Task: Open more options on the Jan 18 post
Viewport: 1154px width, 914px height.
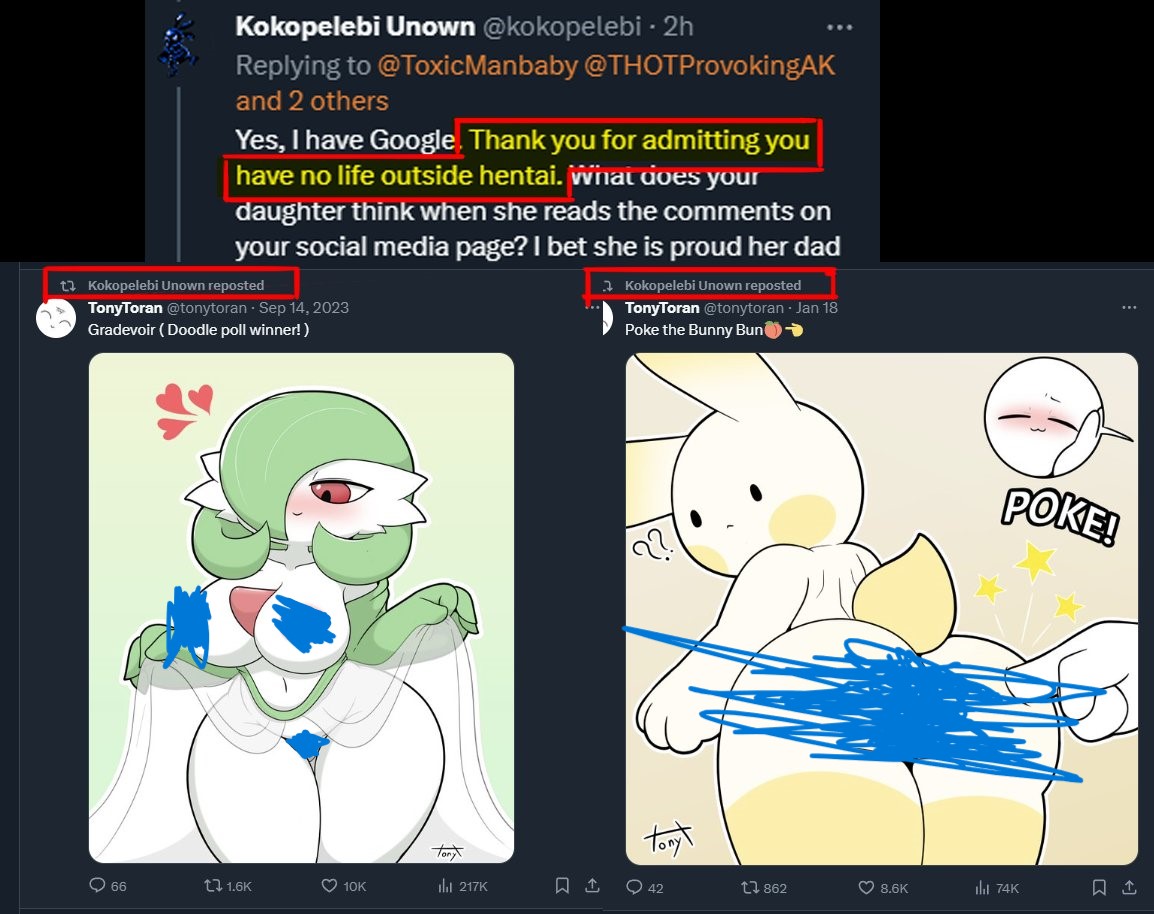Action: (1130, 308)
